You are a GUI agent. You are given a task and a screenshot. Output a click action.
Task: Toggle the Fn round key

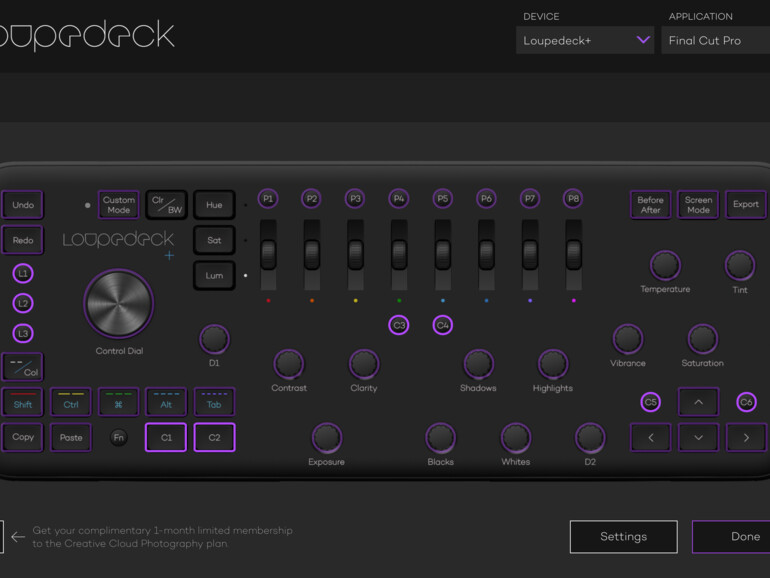click(x=119, y=437)
